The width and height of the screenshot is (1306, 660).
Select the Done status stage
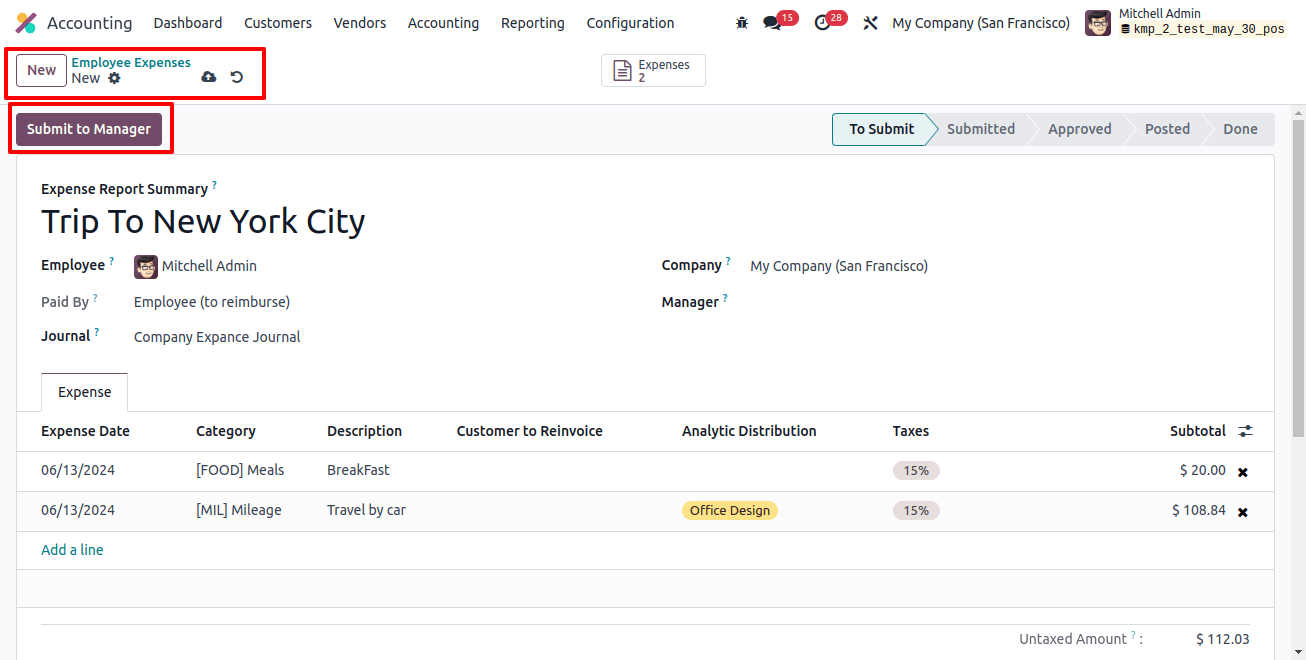pyautogui.click(x=1240, y=129)
